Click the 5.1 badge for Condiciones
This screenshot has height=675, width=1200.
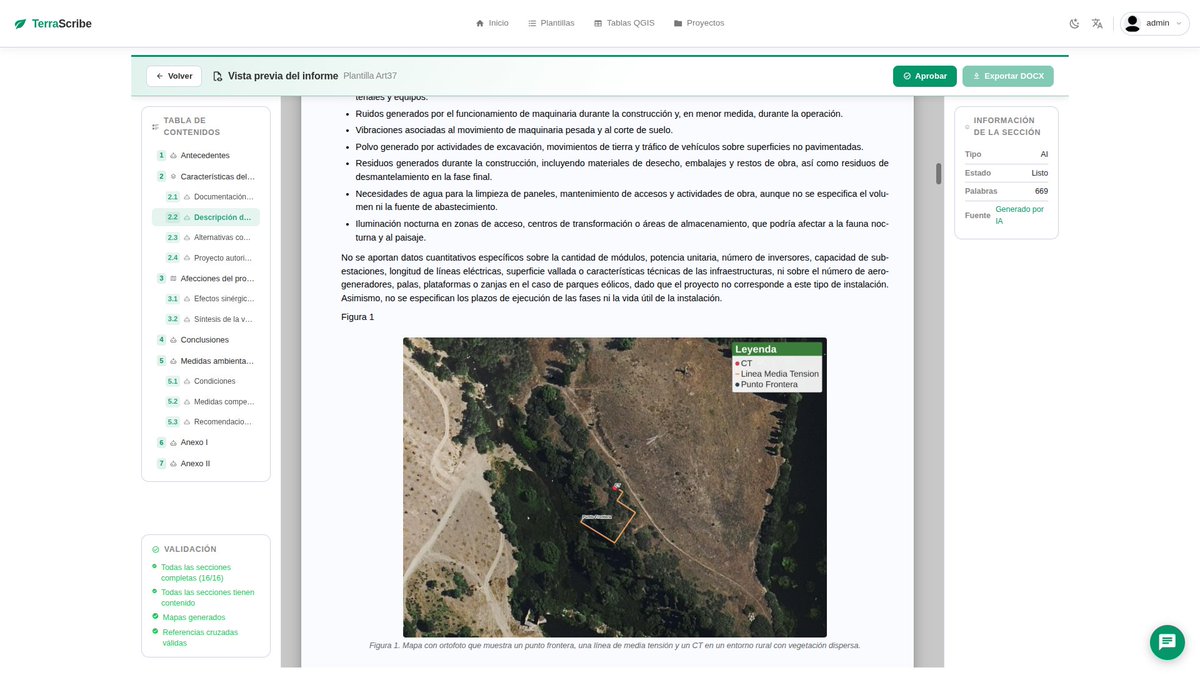click(x=173, y=381)
